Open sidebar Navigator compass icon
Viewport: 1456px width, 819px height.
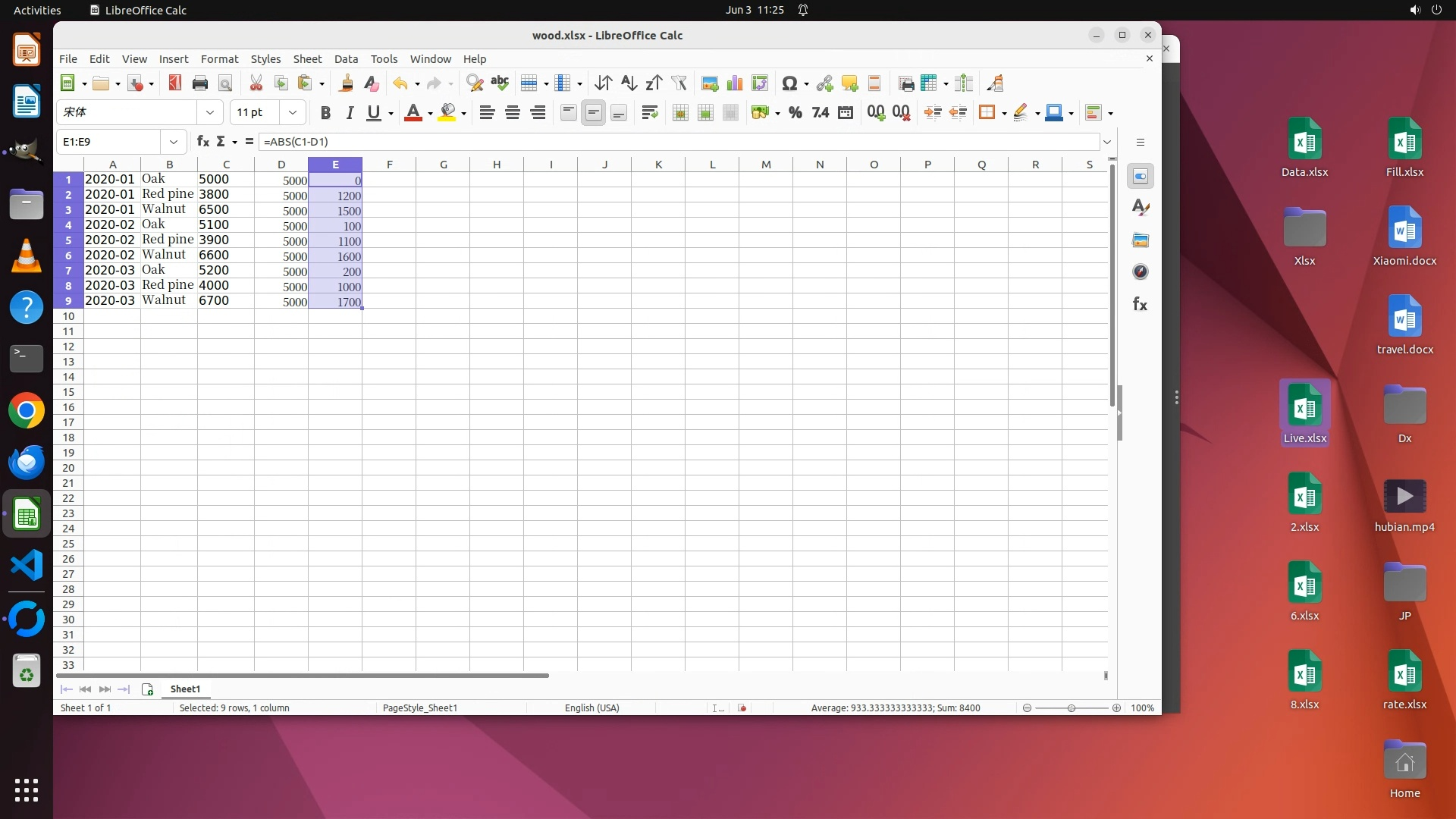1140,272
